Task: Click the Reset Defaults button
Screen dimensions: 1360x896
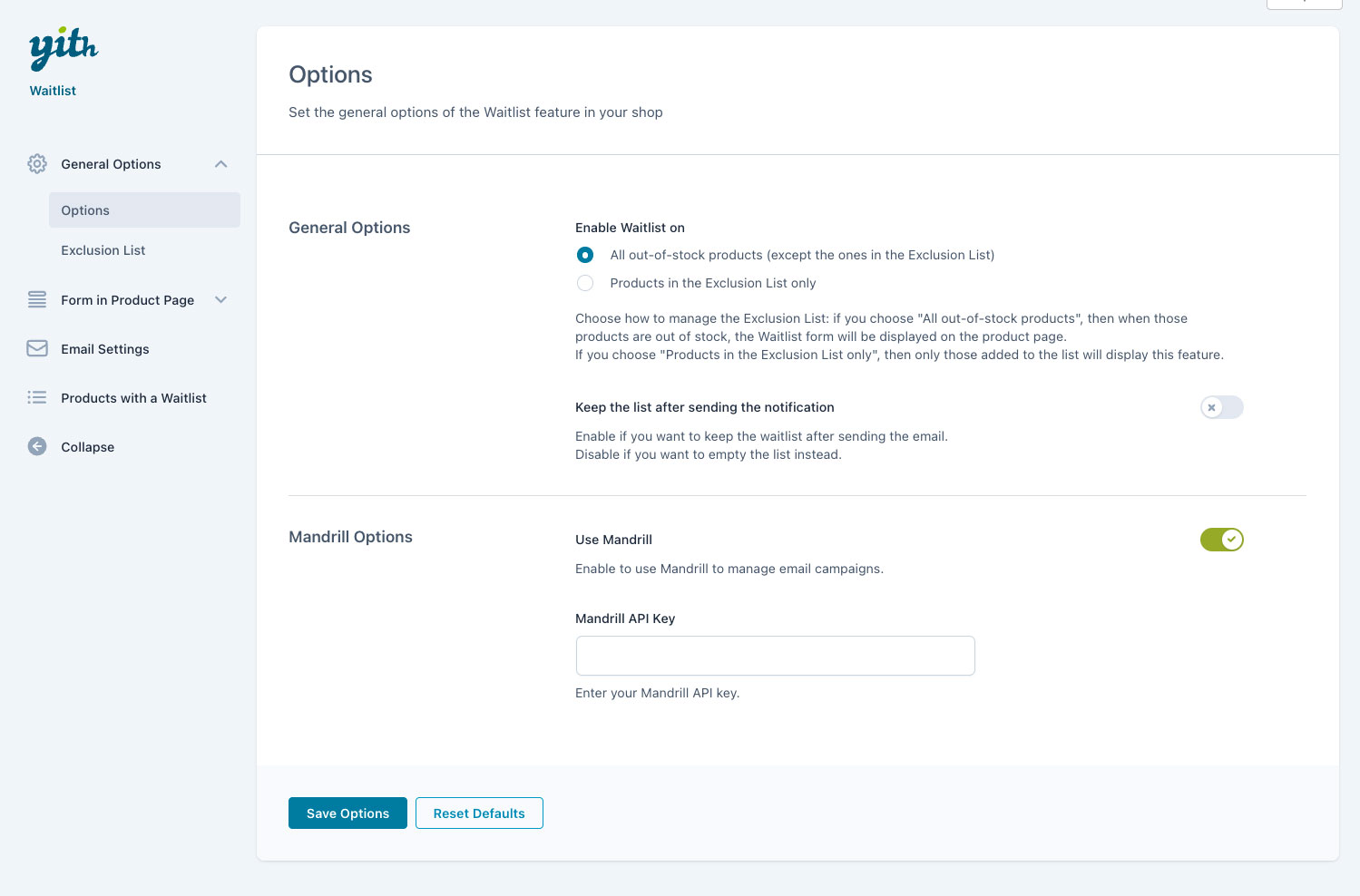Action: (x=479, y=813)
